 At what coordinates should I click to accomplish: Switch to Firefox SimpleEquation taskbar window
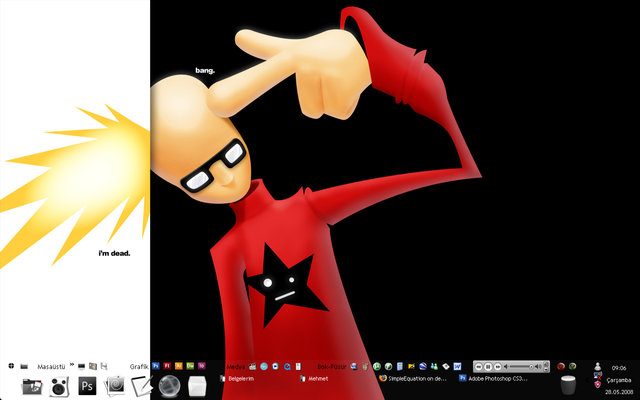(x=413, y=379)
